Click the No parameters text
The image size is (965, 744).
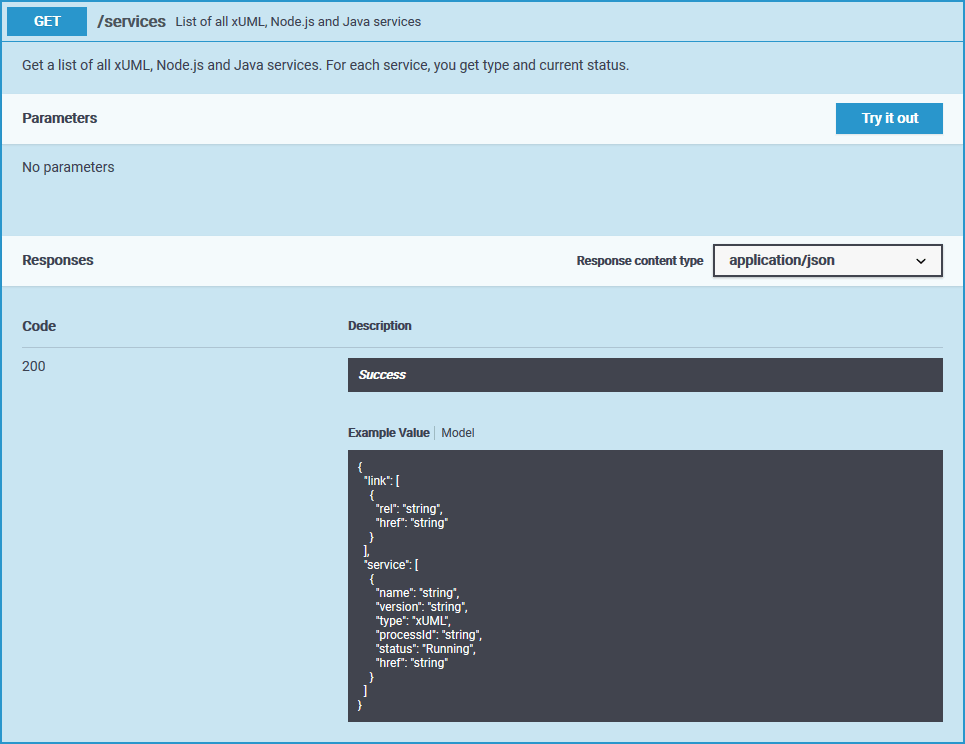click(68, 167)
